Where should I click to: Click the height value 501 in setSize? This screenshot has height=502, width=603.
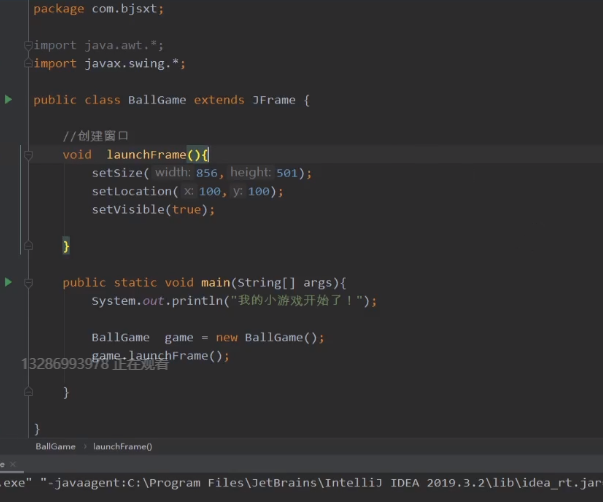[x=287, y=173]
